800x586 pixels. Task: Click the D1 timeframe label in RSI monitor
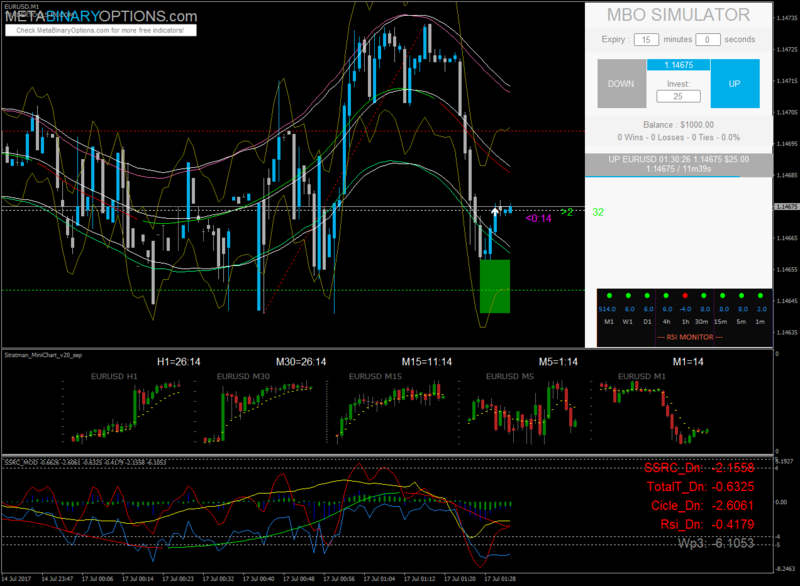tap(647, 322)
